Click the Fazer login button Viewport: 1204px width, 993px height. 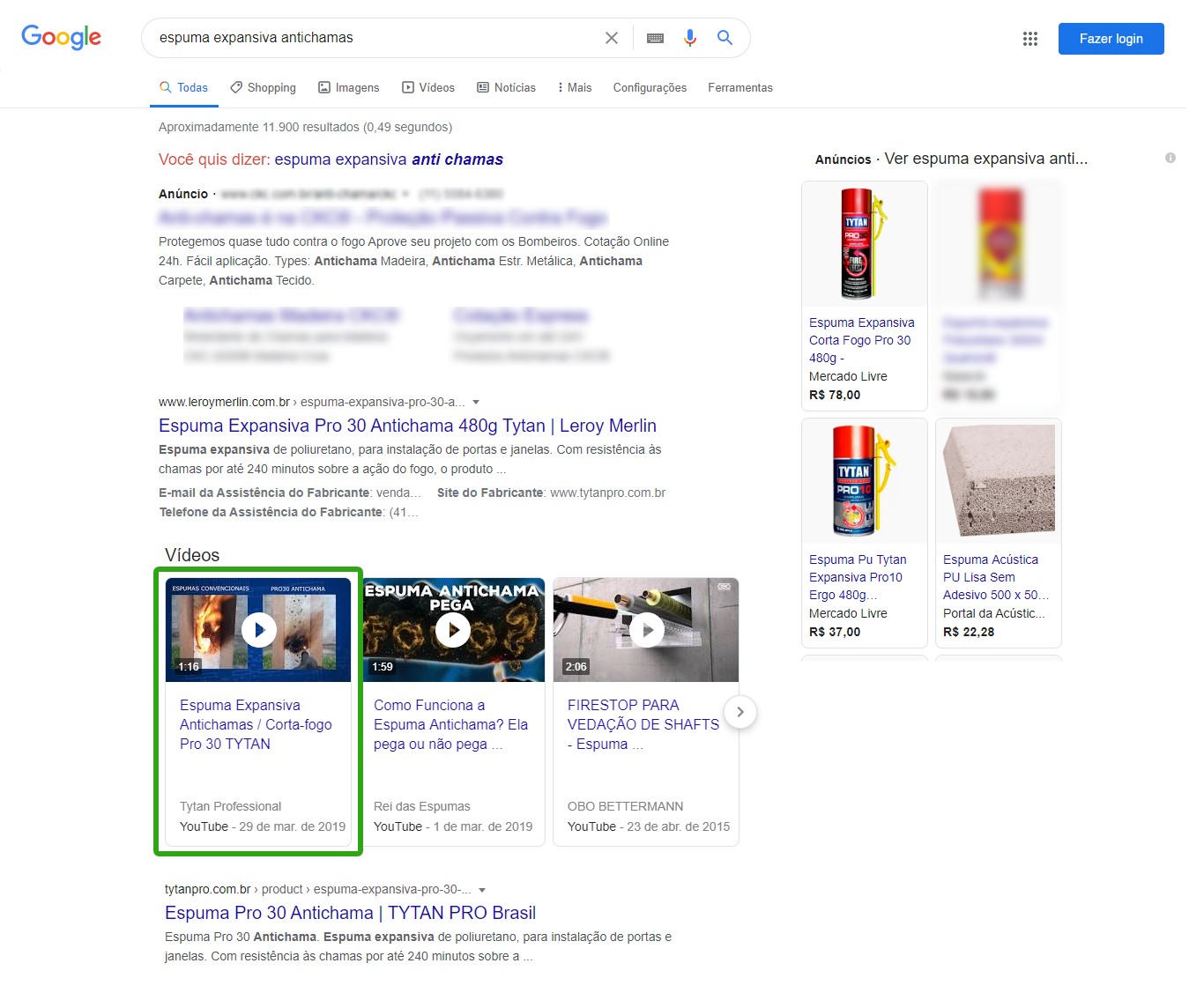pyautogui.click(x=1111, y=39)
